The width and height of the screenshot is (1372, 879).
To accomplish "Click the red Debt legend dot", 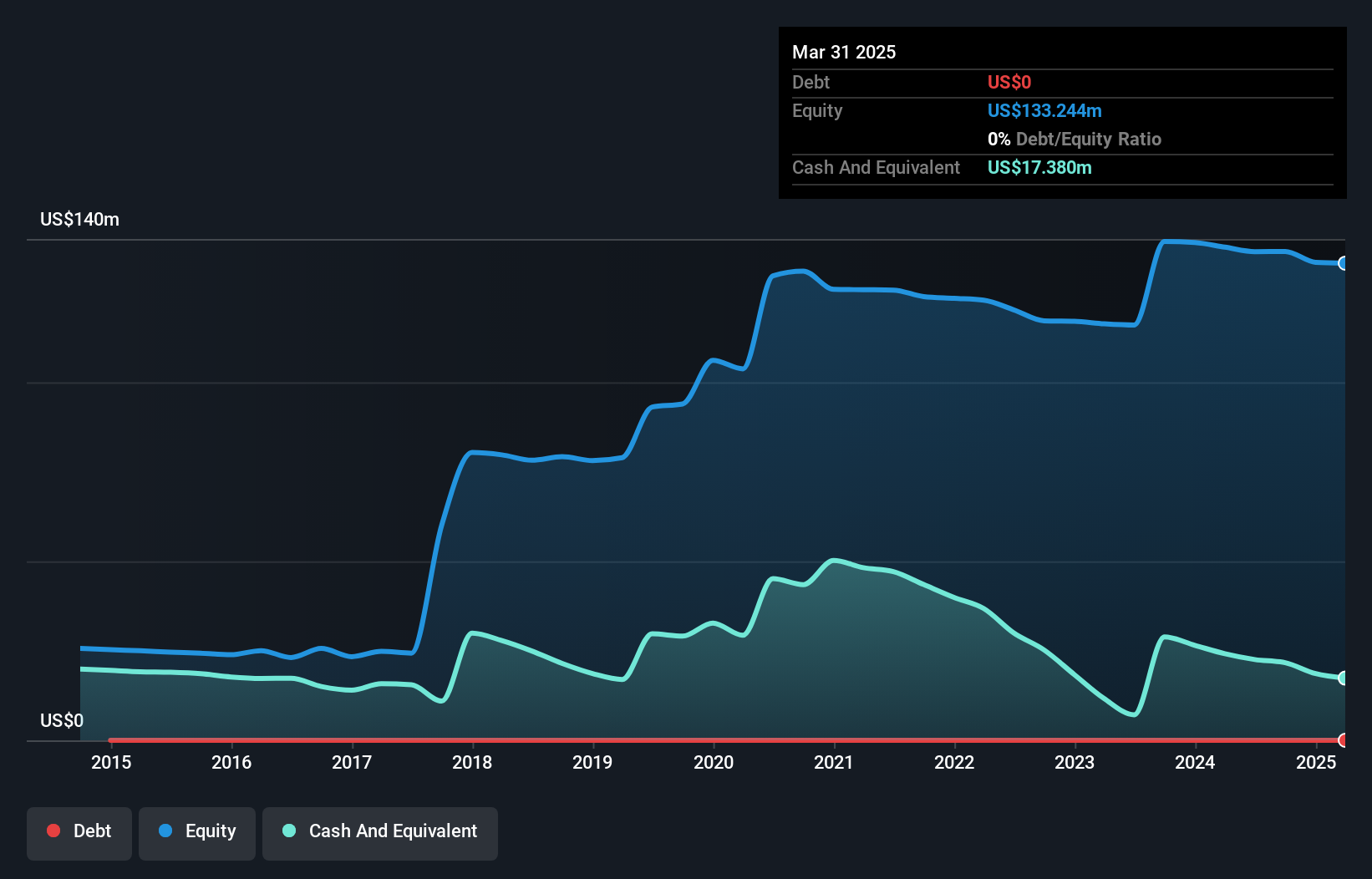I will click(53, 831).
